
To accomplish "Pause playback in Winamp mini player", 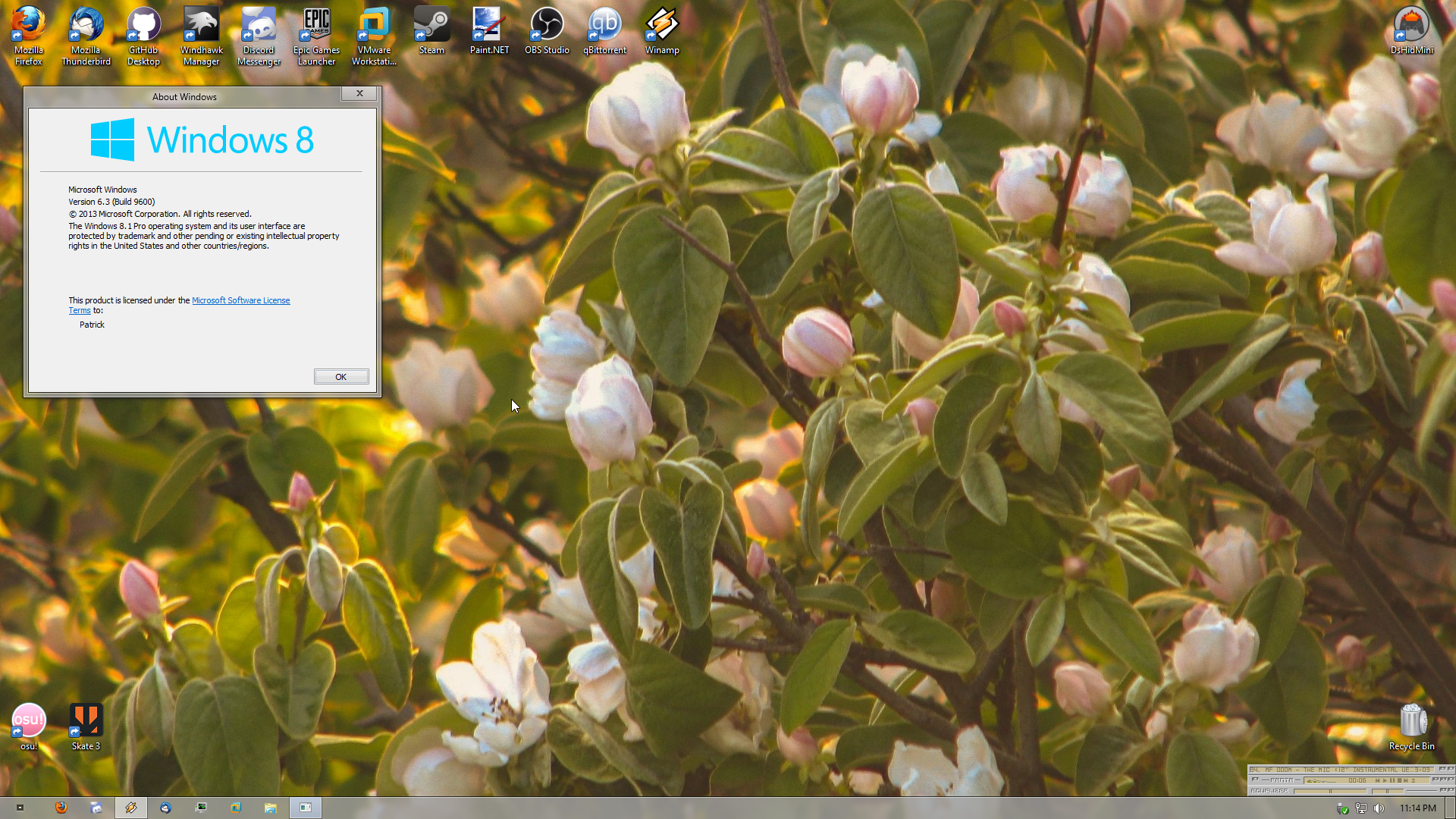I will (1392, 780).
